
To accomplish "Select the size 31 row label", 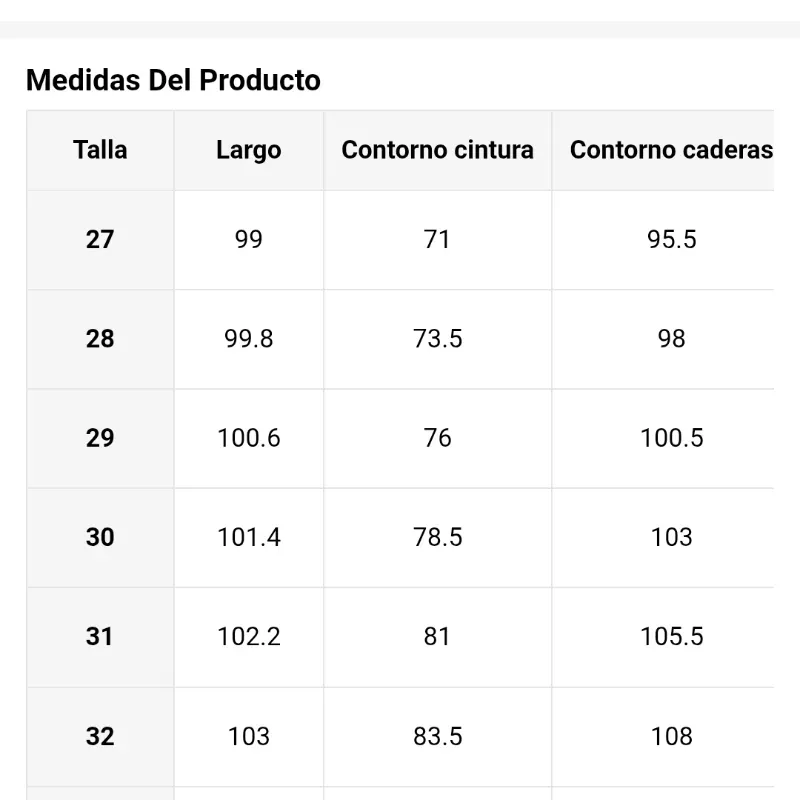I will [100, 636].
